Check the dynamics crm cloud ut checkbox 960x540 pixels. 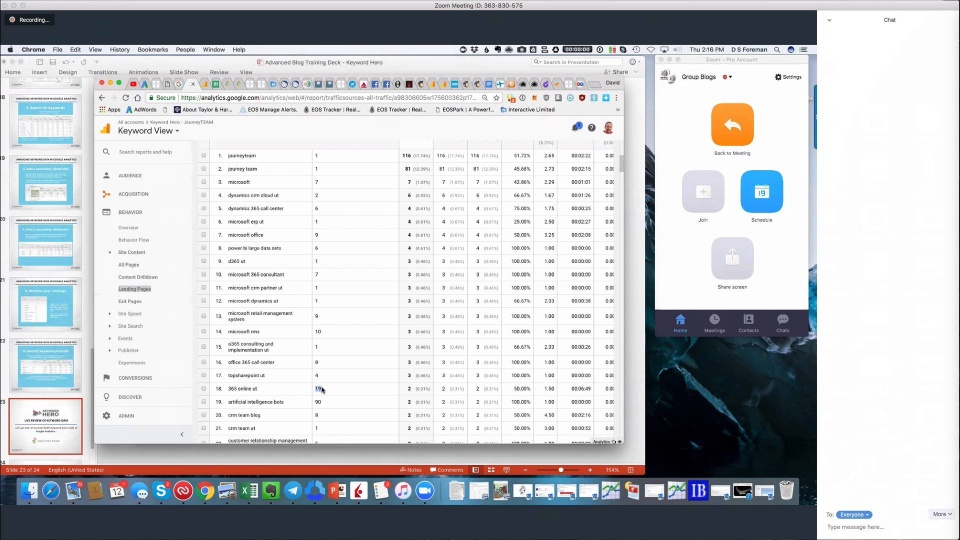(204, 195)
